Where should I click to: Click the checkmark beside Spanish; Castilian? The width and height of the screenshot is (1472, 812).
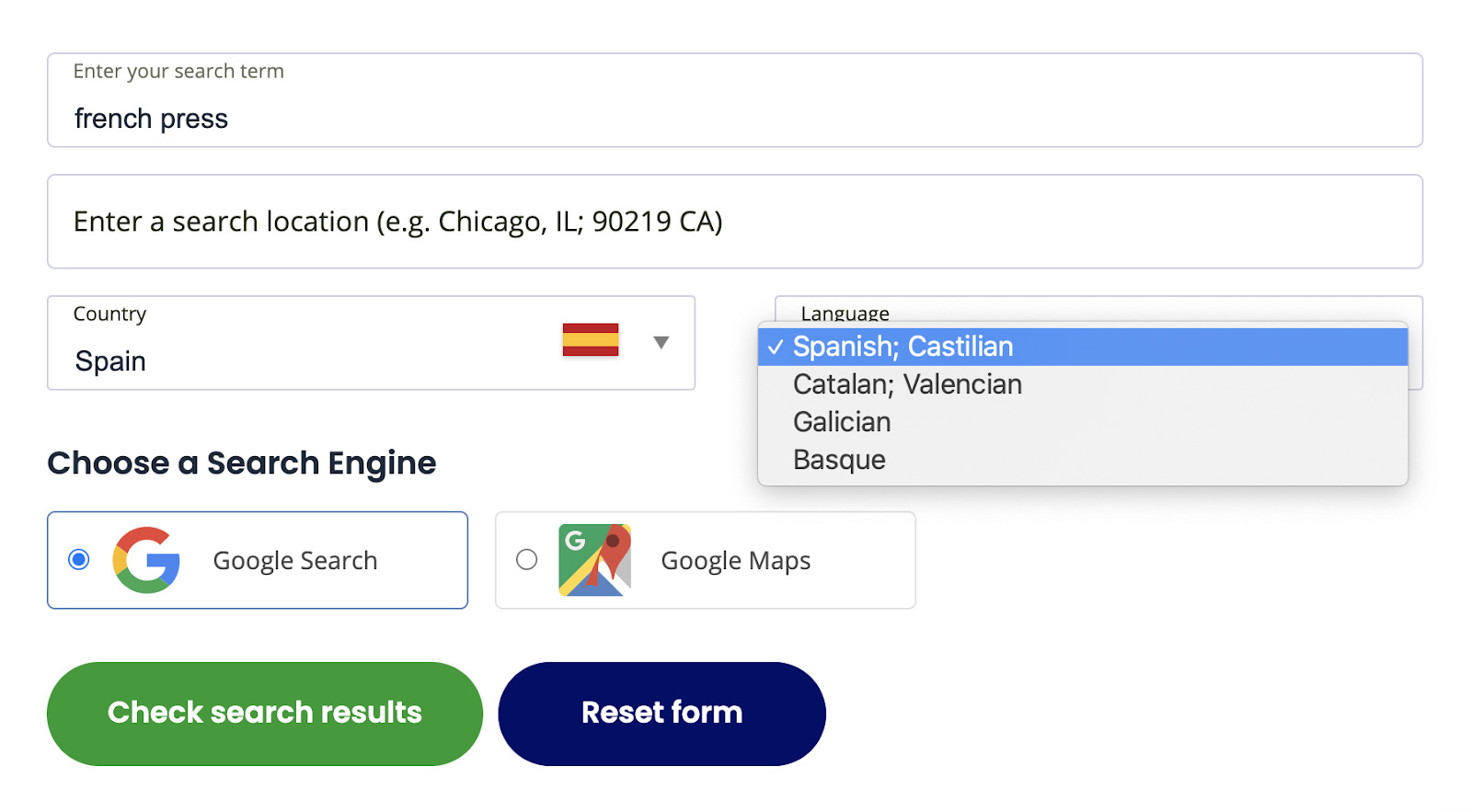tap(776, 347)
